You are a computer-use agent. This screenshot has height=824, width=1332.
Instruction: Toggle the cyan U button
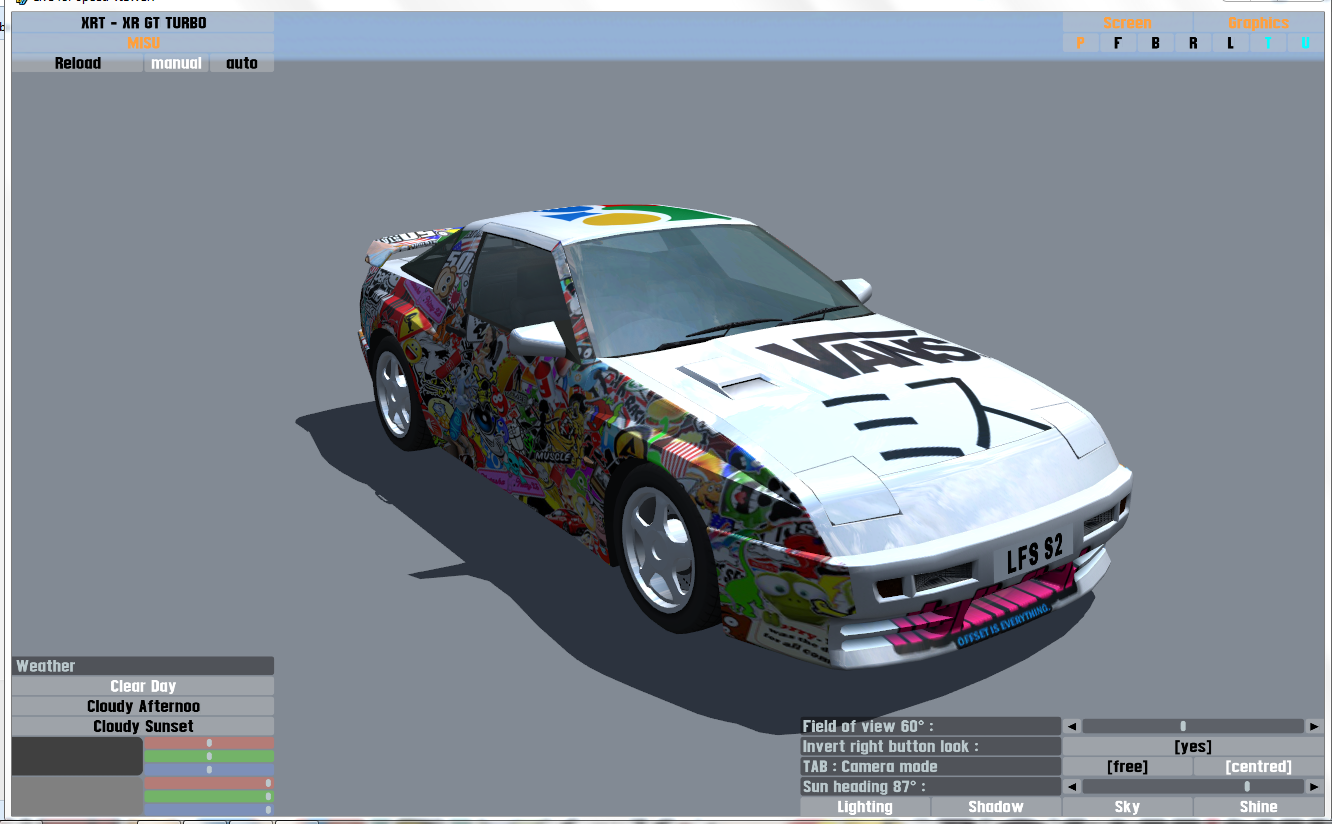pyautogui.click(x=1305, y=43)
